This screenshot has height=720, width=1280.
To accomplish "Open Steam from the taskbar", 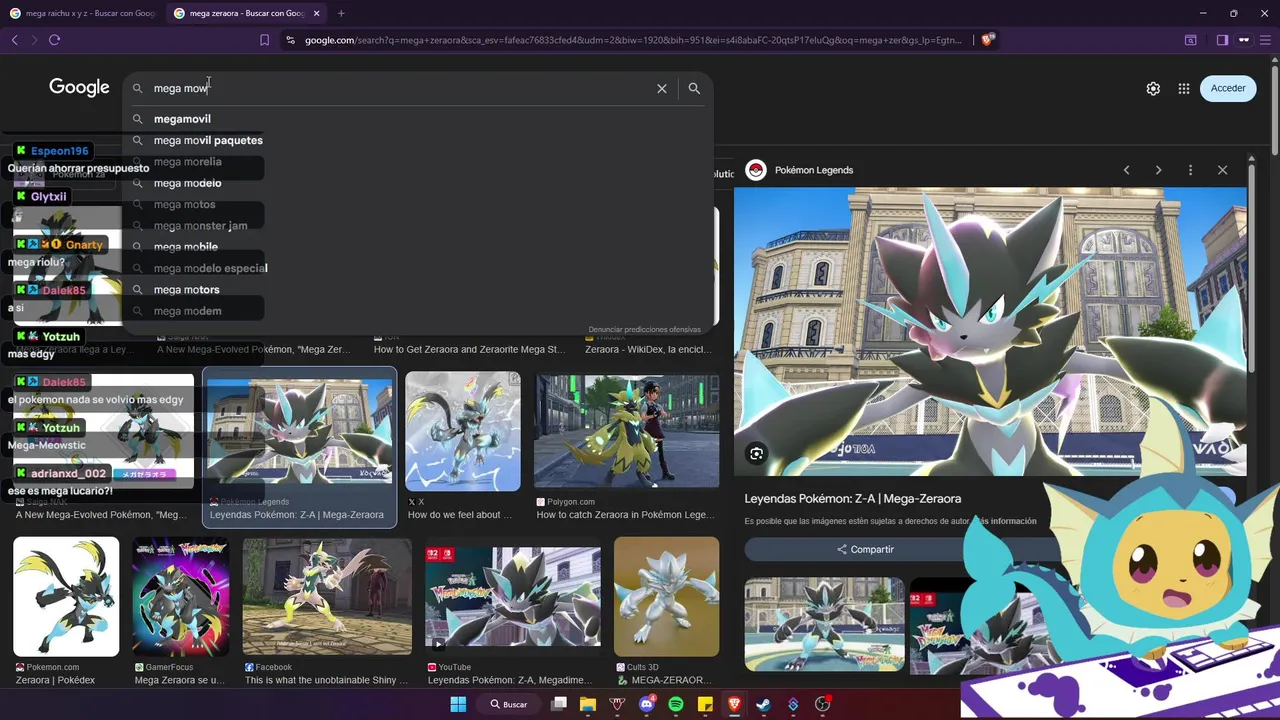I will point(764,704).
